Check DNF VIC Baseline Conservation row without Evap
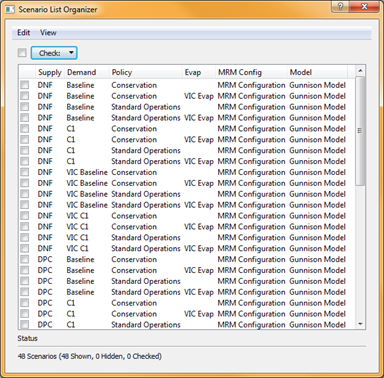384x378 pixels. point(25,172)
